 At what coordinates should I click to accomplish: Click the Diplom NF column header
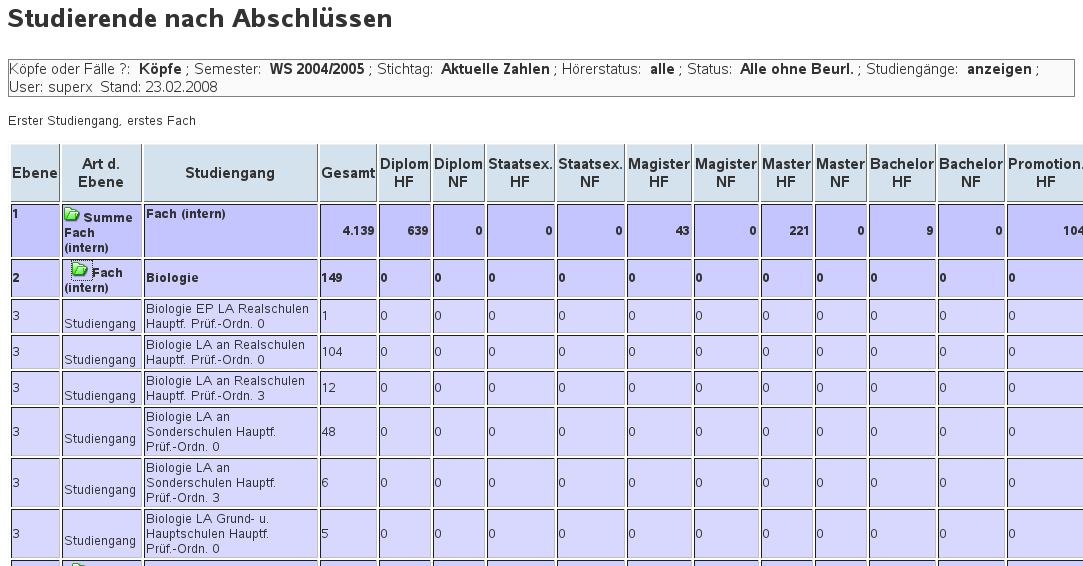[458, 173]
